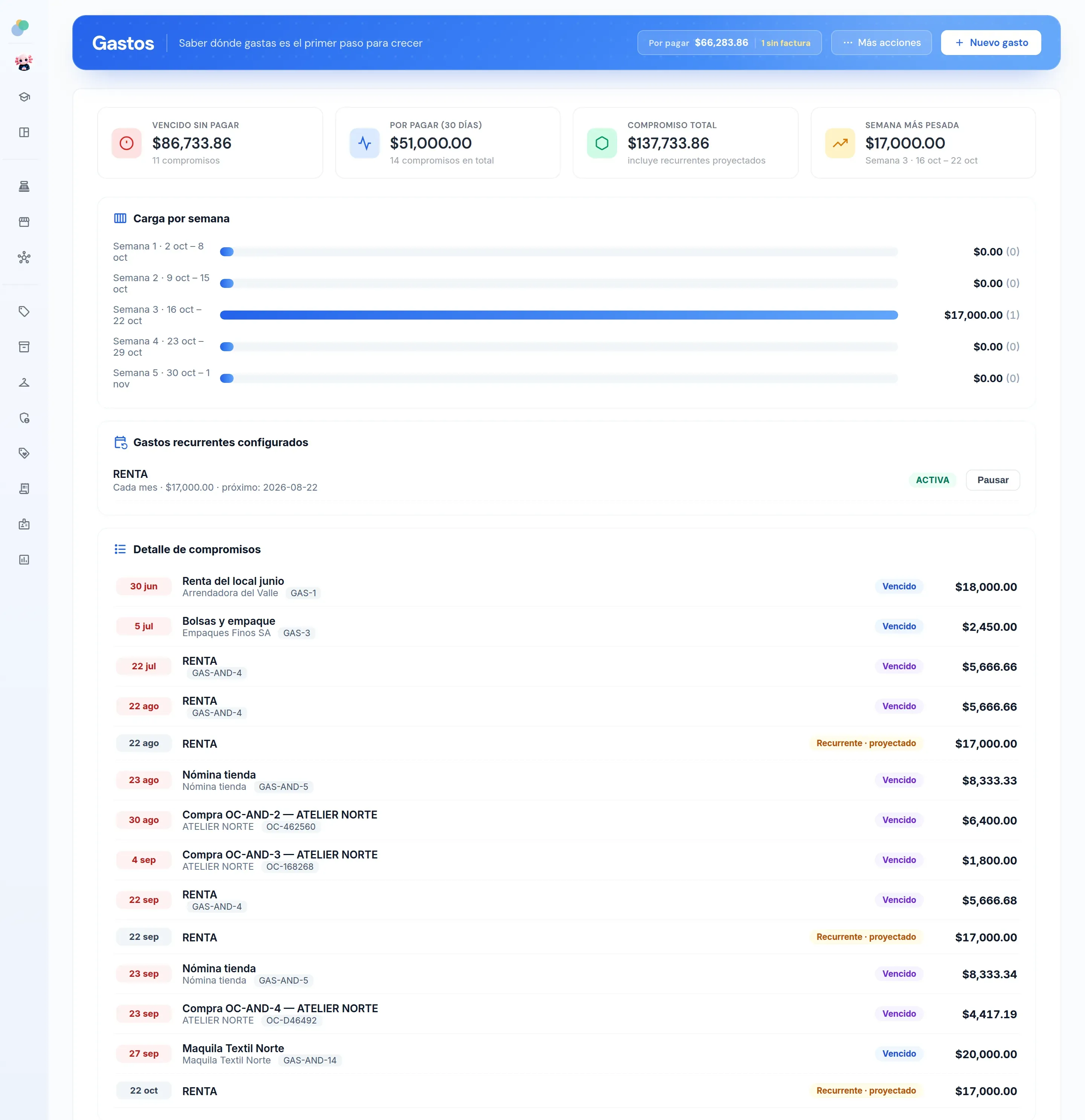Click the red alert icon on Vencido sin pagar
This screenshot has height=1120, width=1085.
[126, 143]
